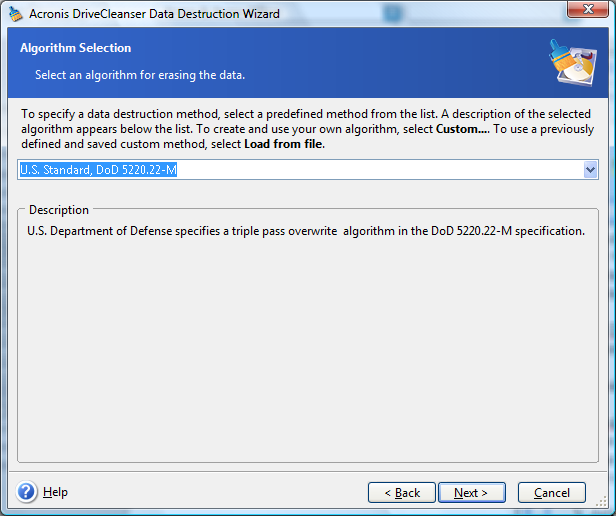
Task: Click the Algorithm Selection heading
Action: click(75, 48)
